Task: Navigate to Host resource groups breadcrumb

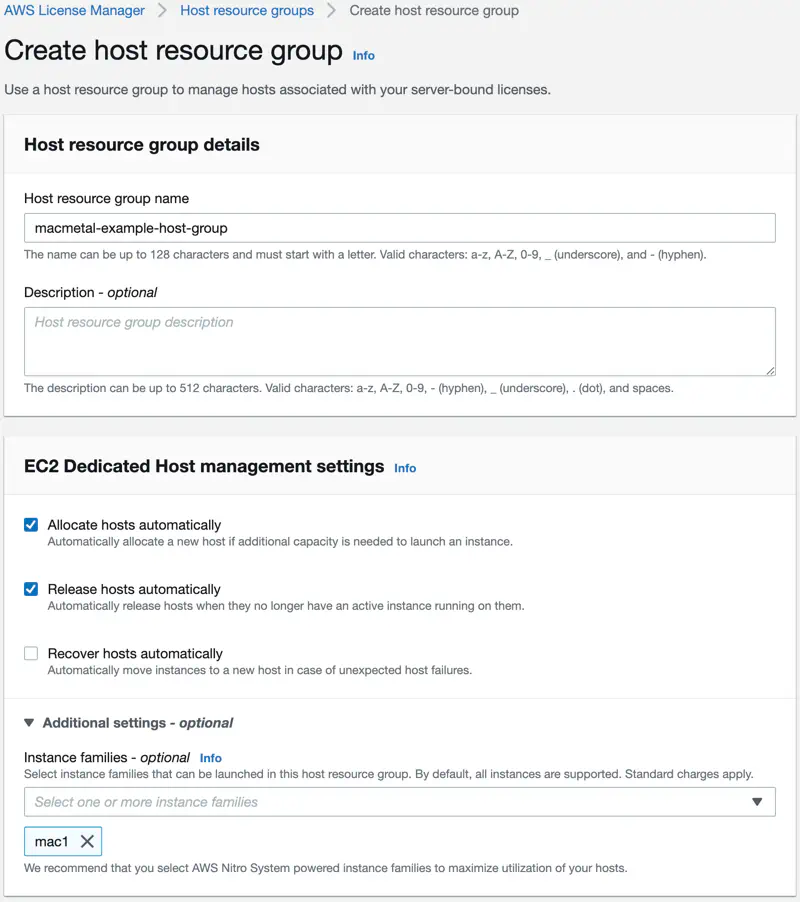Action: (x=246, y=11)
